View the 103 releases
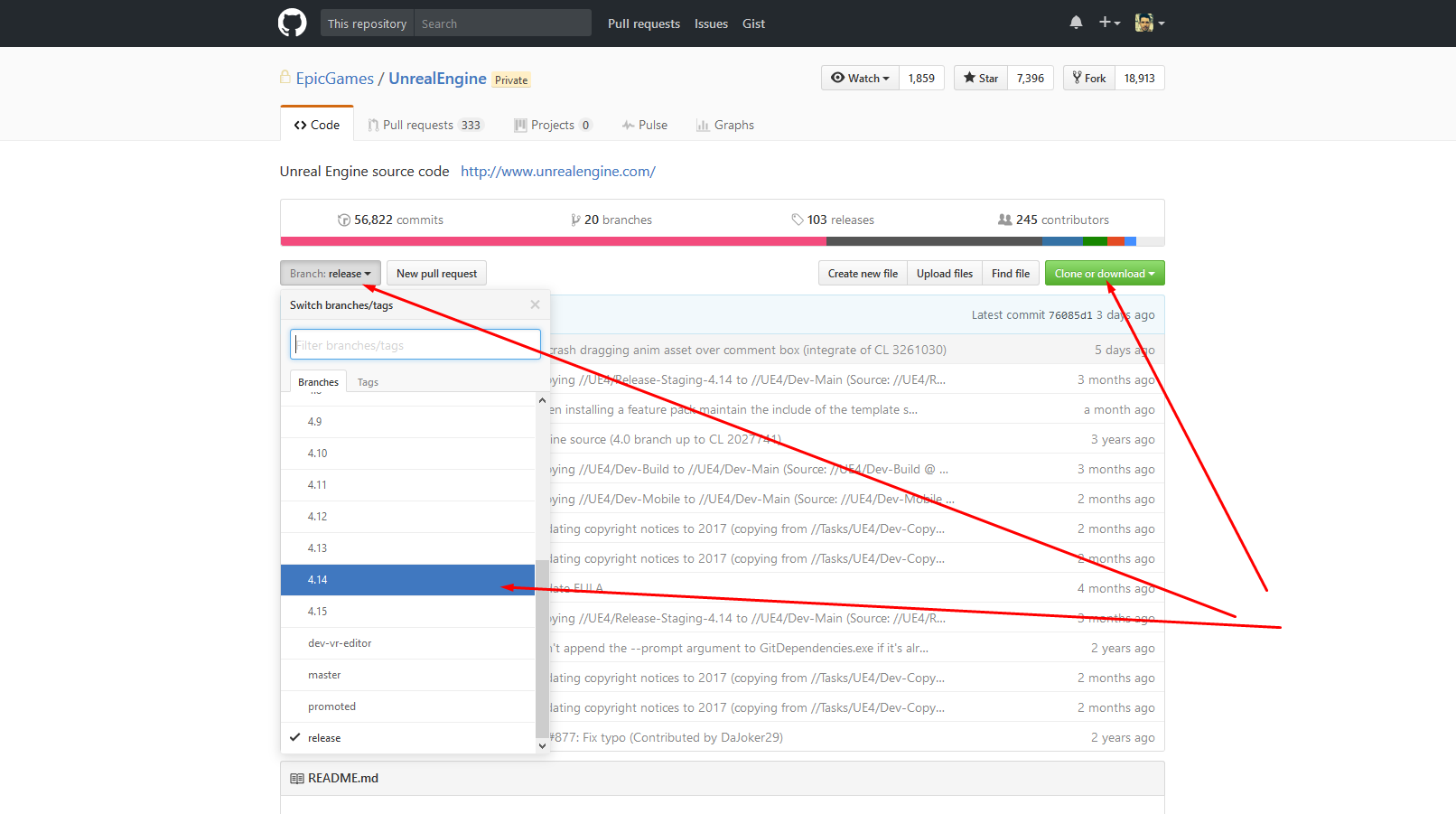 833,220
